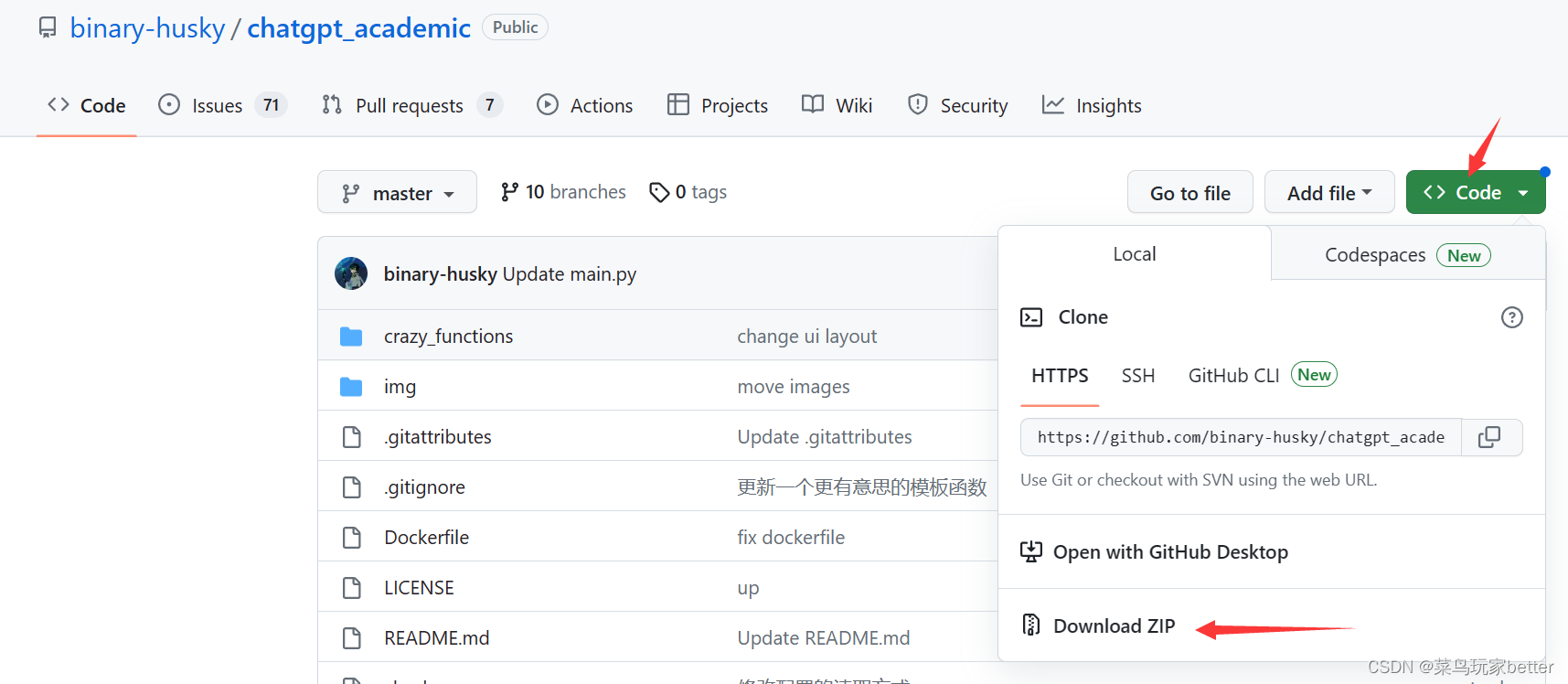Open the Wiki tab
The image size is (1568, 684).
click(x=837, y=105)
